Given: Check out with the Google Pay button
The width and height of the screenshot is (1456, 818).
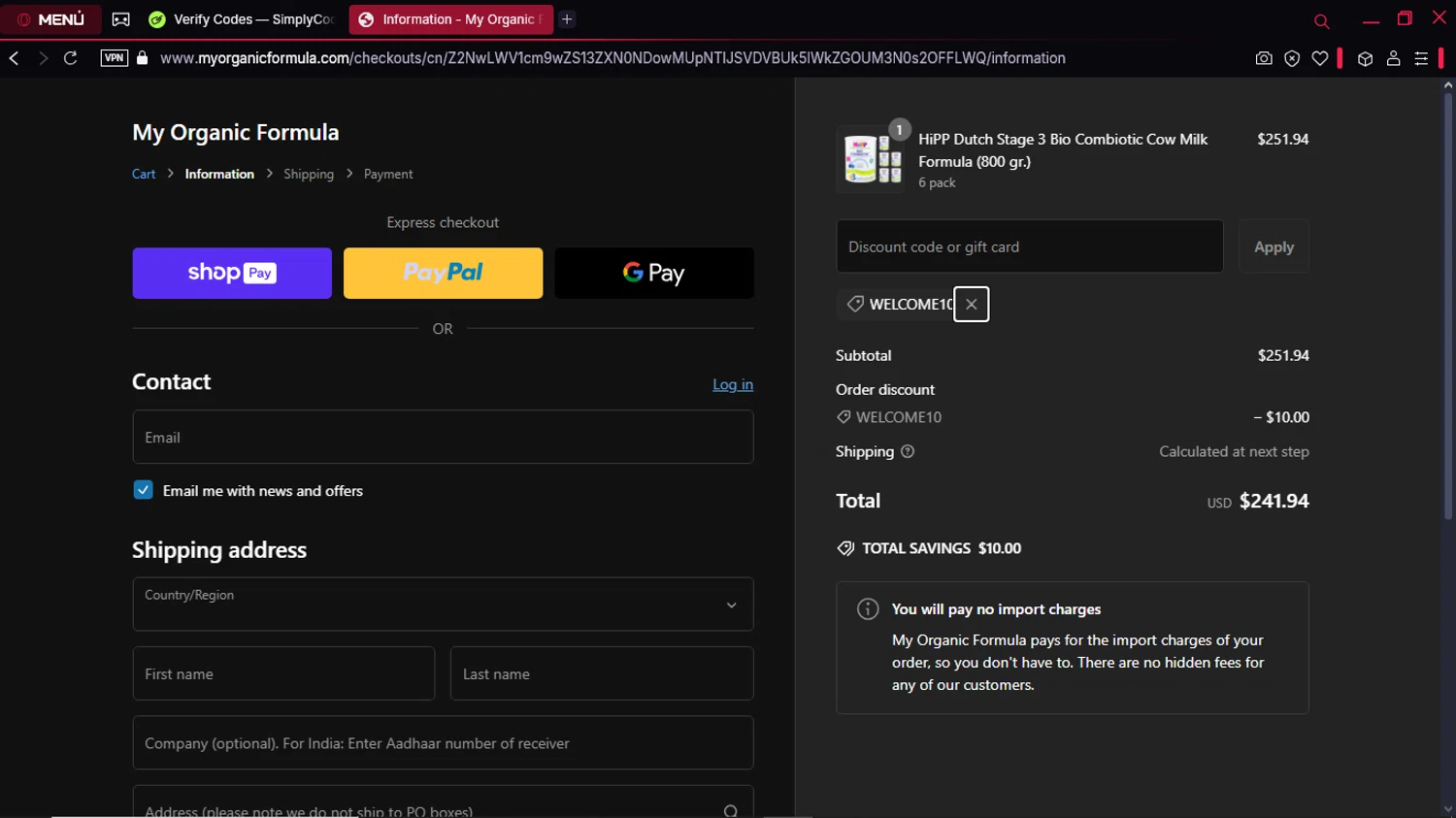Looking at the screenshot, I should (x=654, y=273).
